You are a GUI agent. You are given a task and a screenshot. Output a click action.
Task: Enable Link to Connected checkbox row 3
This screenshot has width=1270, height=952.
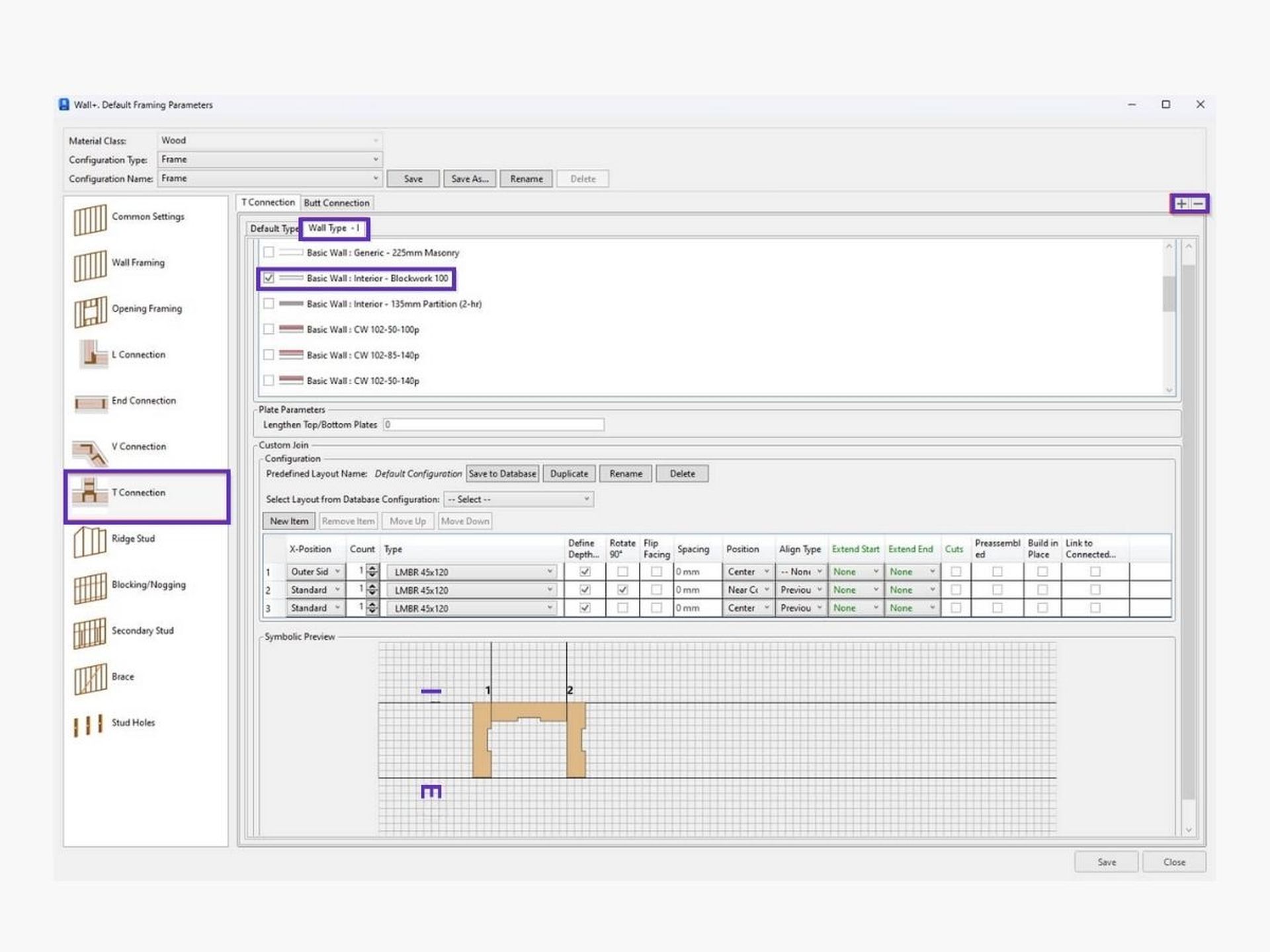pyautogui.click(x=1095, y=608)
